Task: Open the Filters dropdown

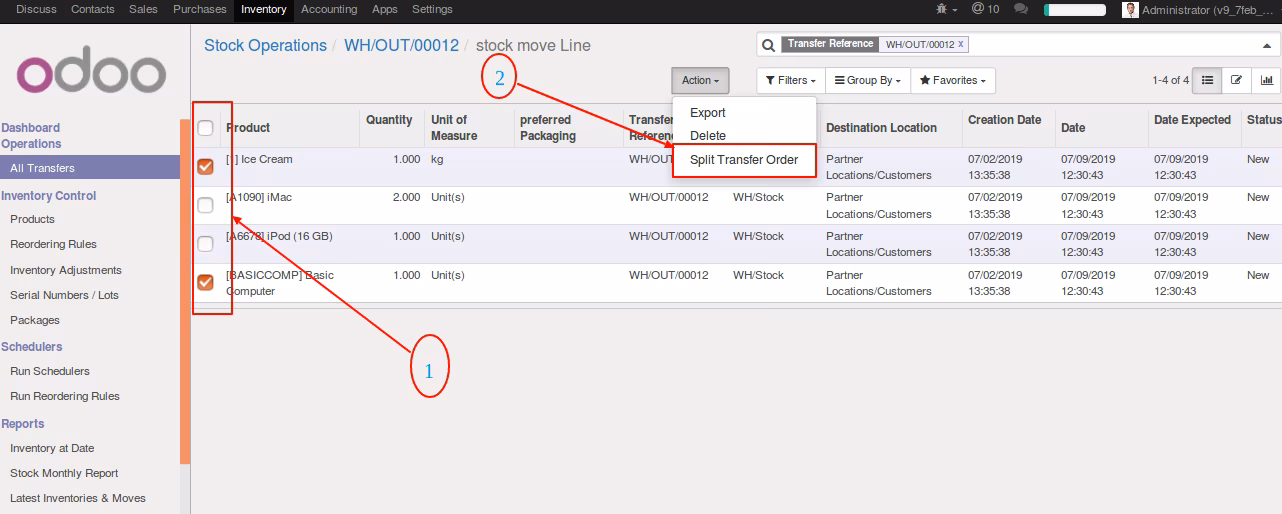Action: click(x=791, y=80)
